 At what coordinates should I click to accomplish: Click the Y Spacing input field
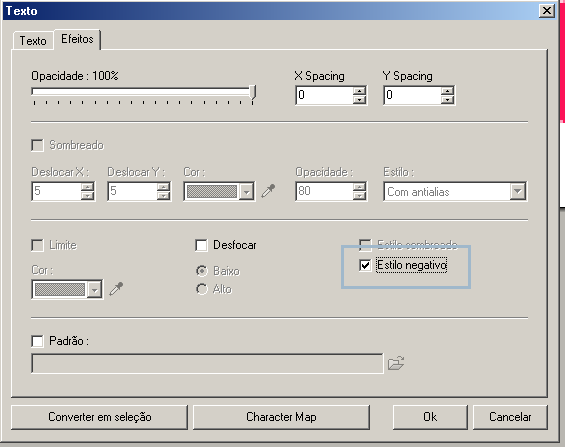tap(412, 95)
